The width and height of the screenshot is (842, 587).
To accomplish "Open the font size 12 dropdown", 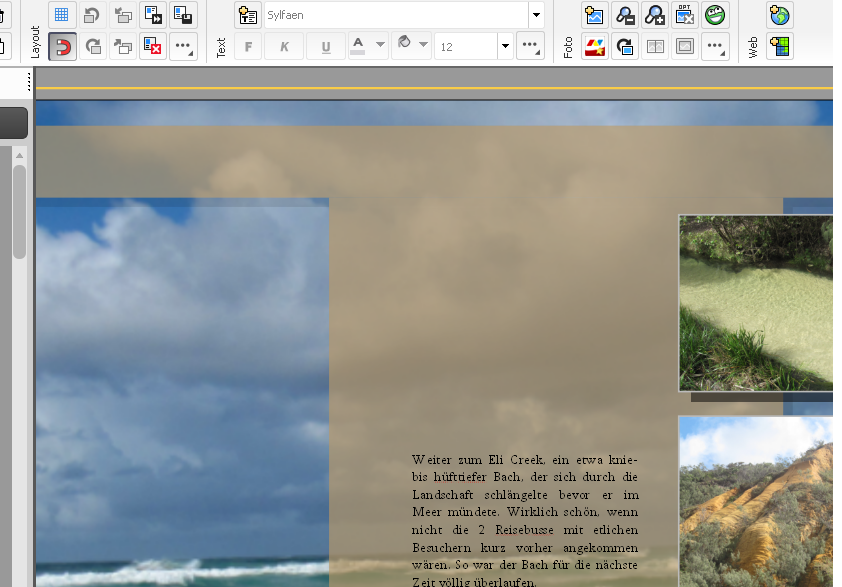I will (505, 46).
